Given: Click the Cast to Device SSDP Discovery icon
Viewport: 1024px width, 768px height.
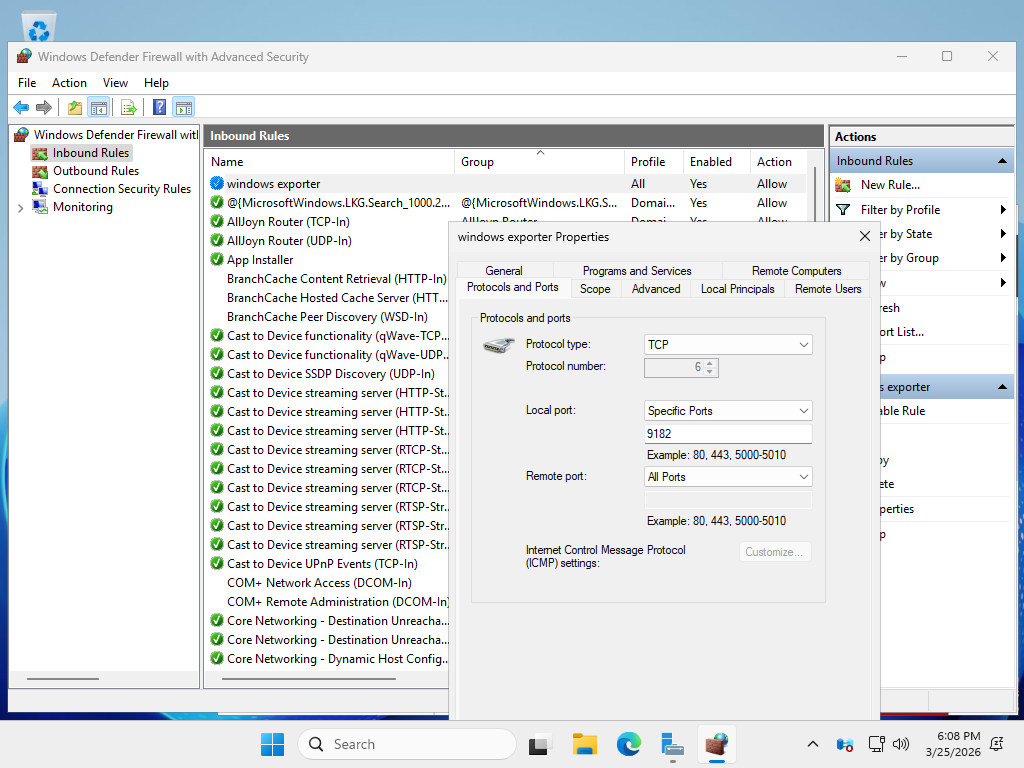Looking at the screenshot, I should (217, 374).
